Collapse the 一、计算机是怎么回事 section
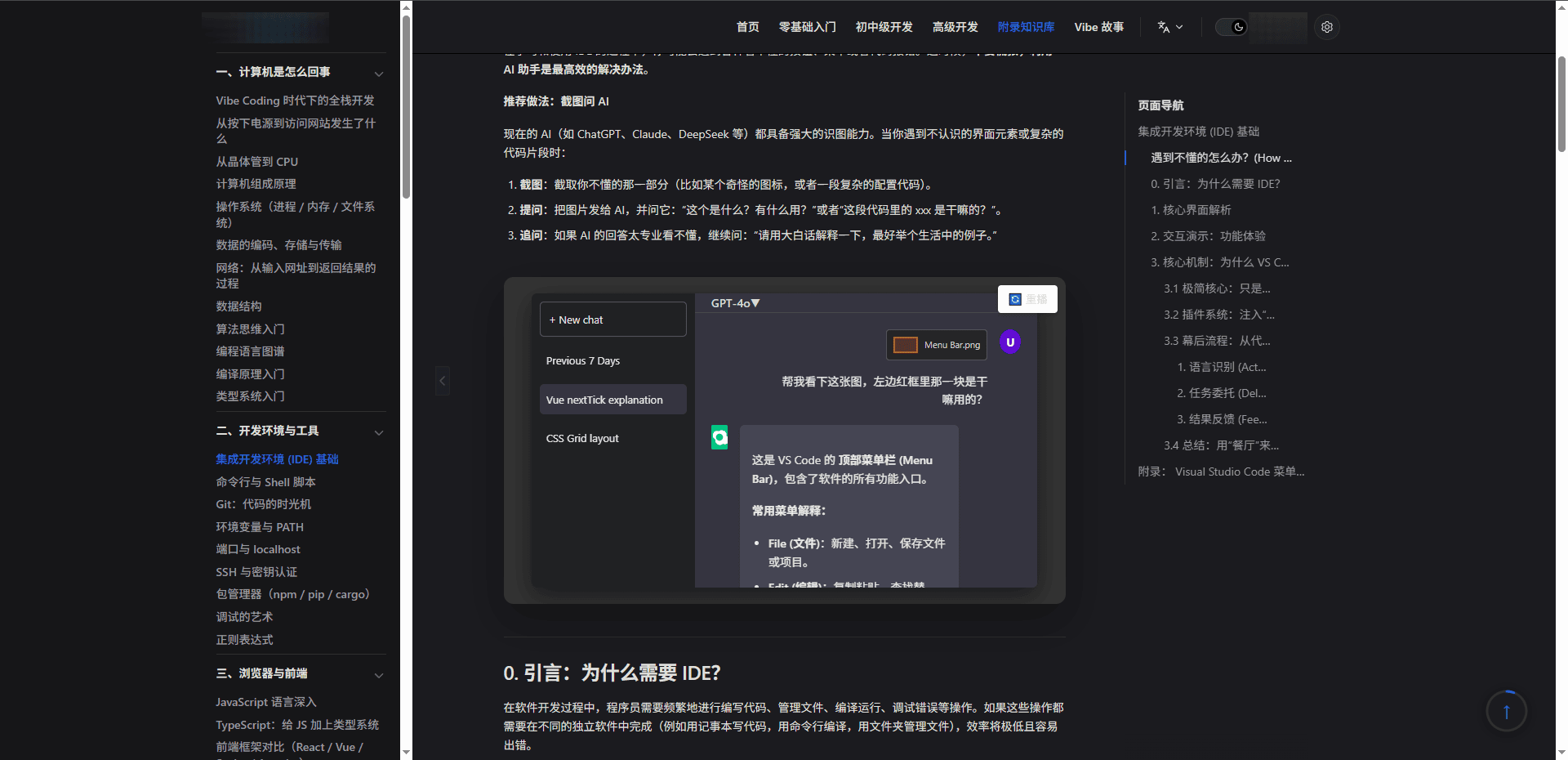This screenshot has height=760, width=1568. point(378,73)
